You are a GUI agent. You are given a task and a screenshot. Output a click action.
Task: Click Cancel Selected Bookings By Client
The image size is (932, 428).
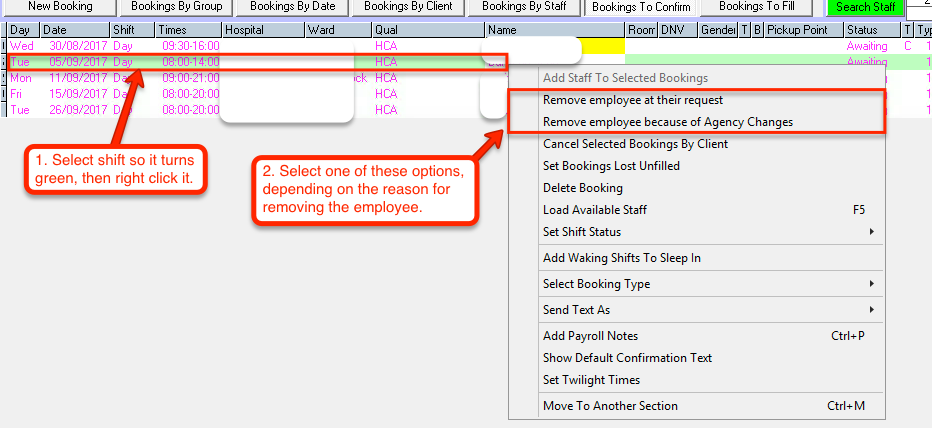coord(635,144)
